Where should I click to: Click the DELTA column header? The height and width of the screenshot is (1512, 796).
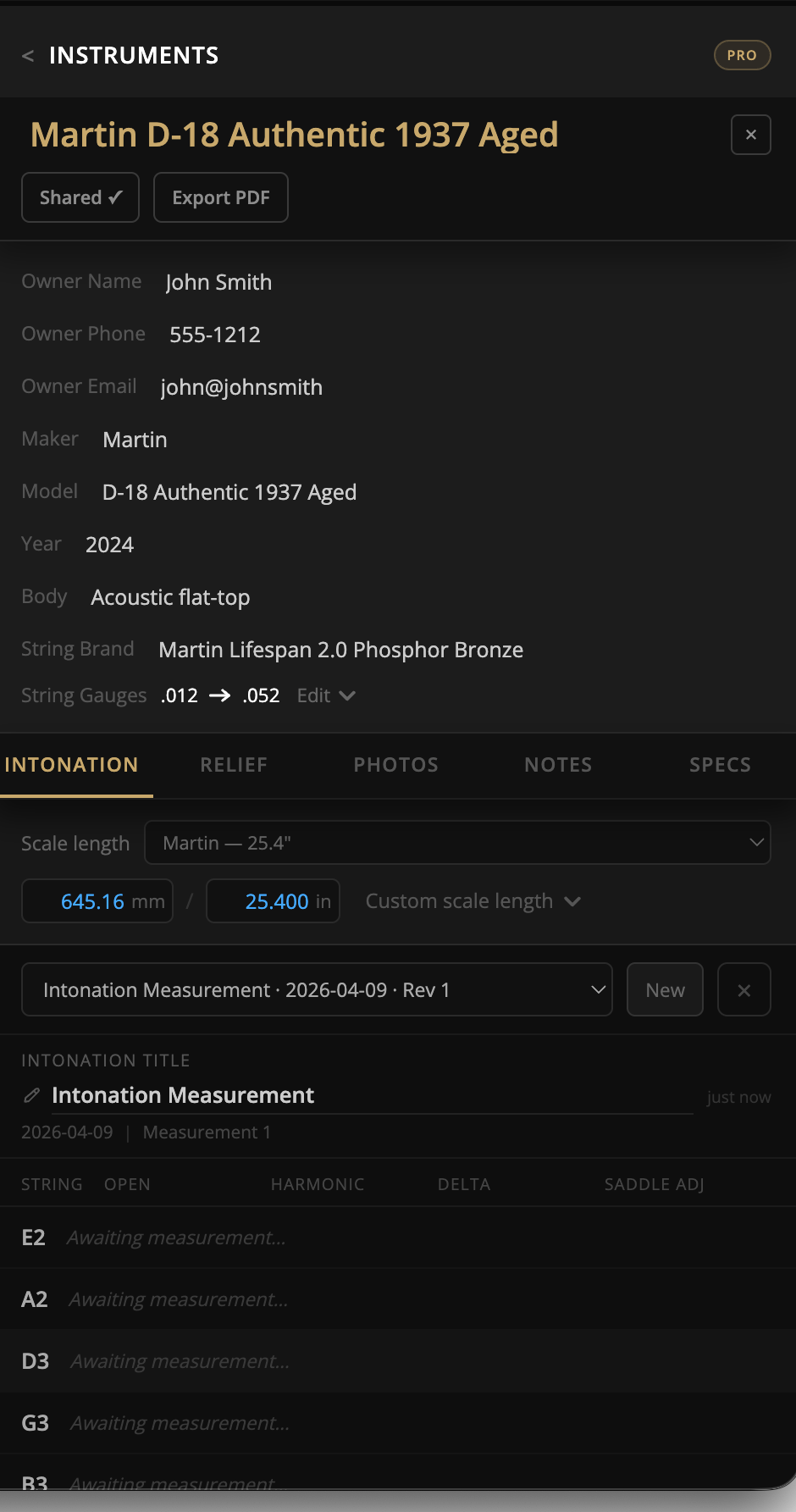pyautogui.click(x=464, y=1184)
